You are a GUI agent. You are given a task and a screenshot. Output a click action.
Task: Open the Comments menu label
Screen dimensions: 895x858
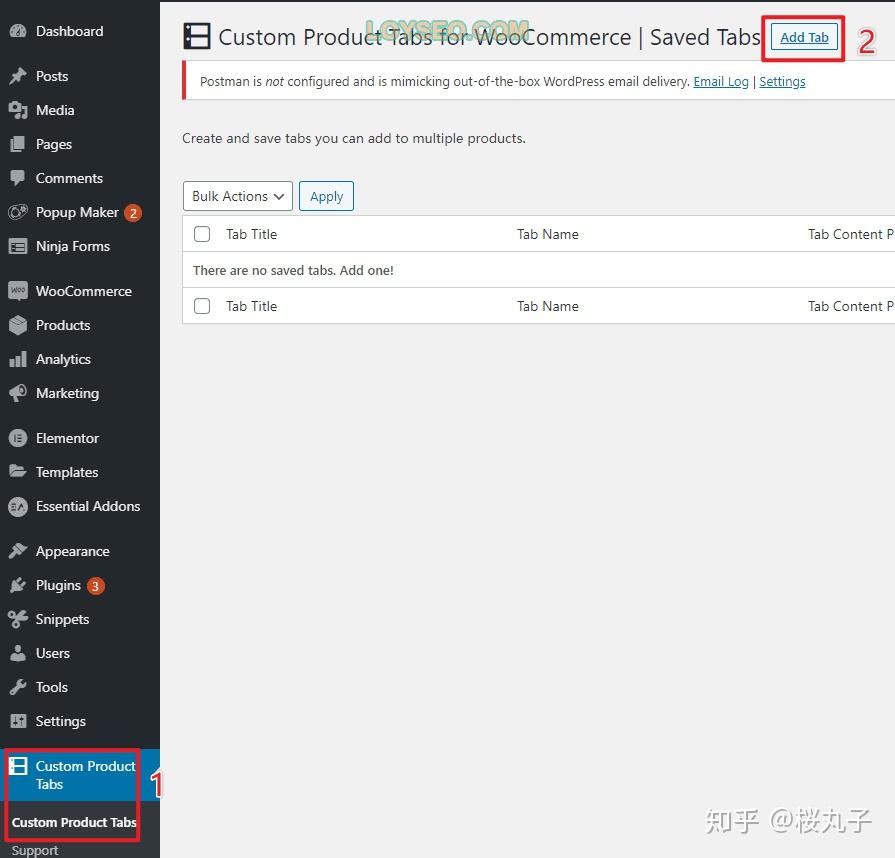click(70, 178)
